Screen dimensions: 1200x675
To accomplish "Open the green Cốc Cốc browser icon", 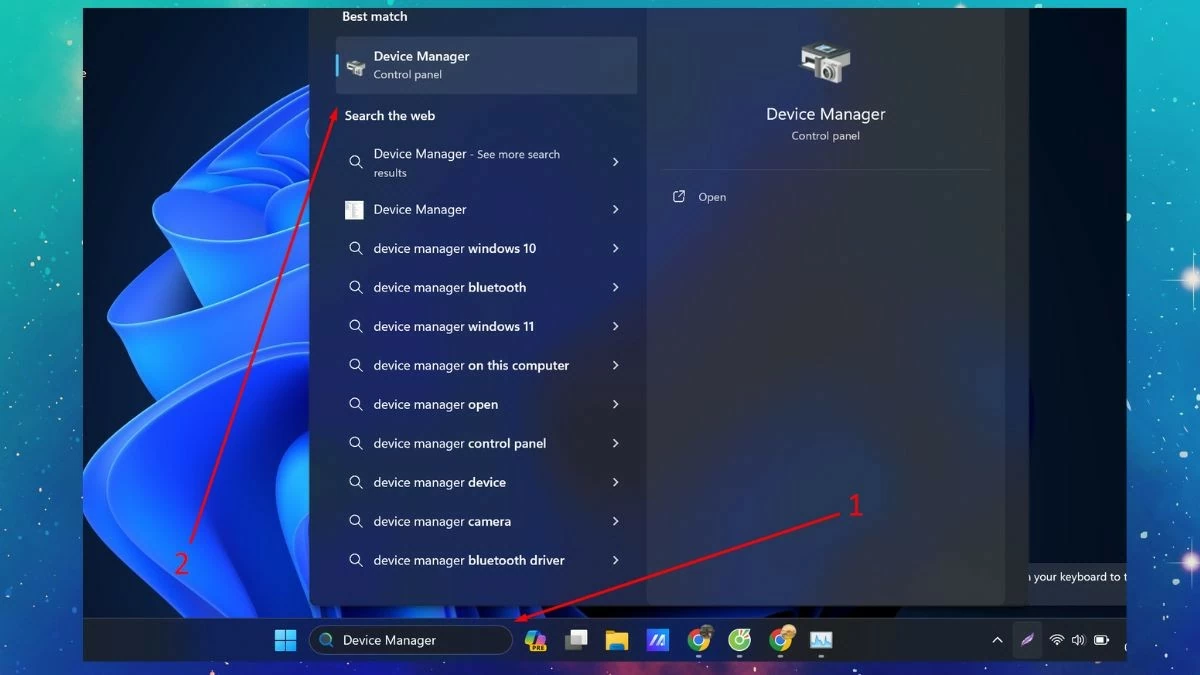I will pos(739,640).
